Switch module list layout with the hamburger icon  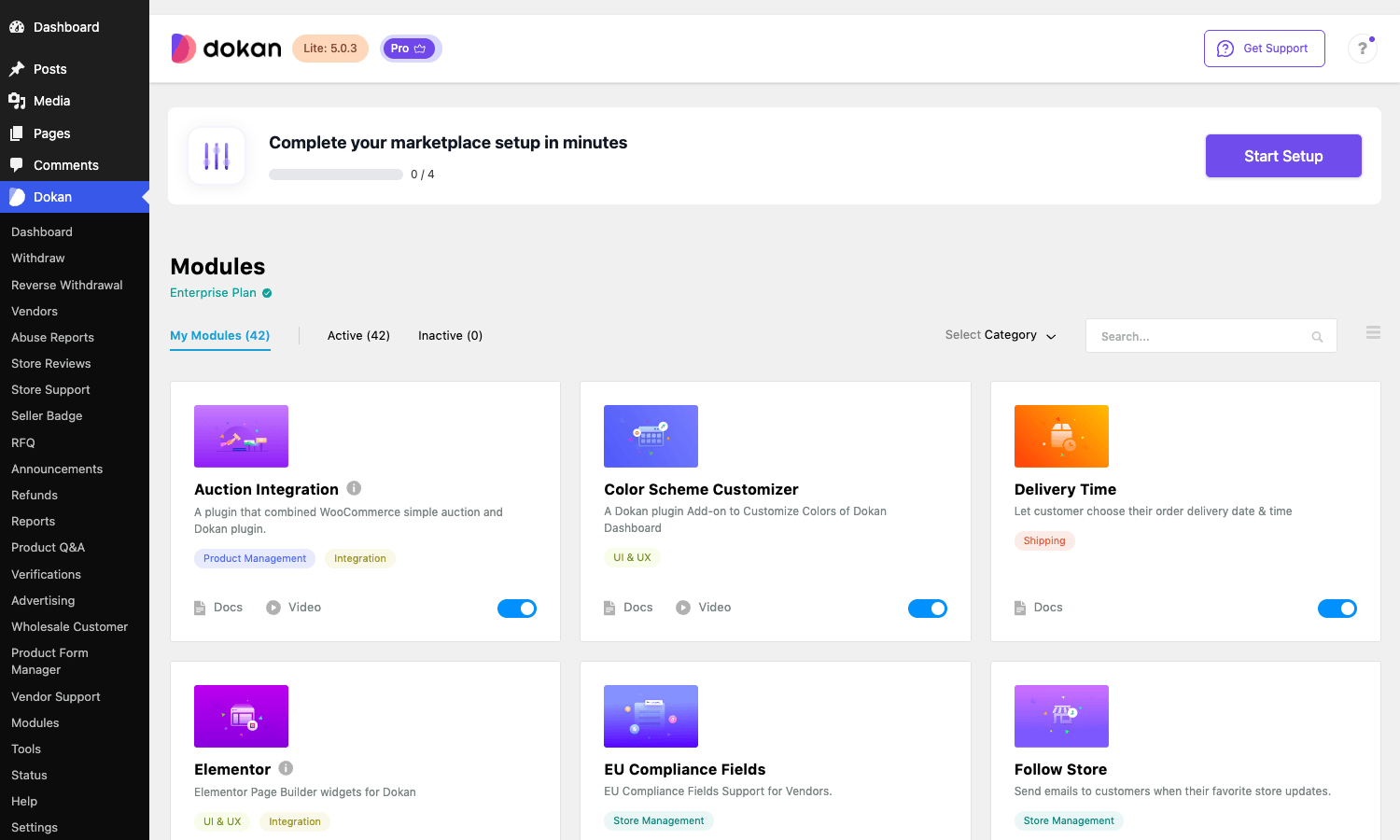[x=1373, y=332]
